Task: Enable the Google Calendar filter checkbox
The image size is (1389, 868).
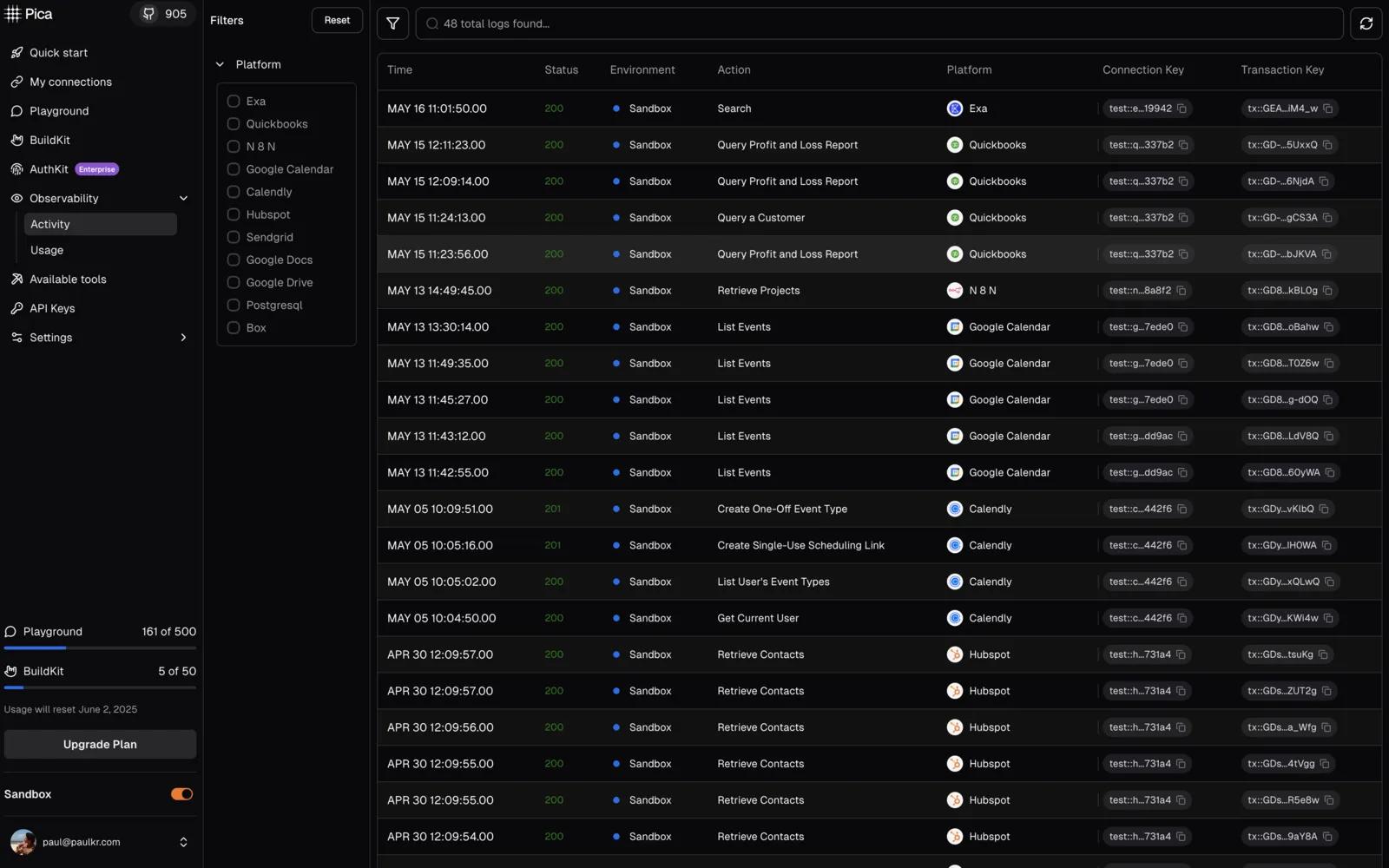Action: point(234,169)
